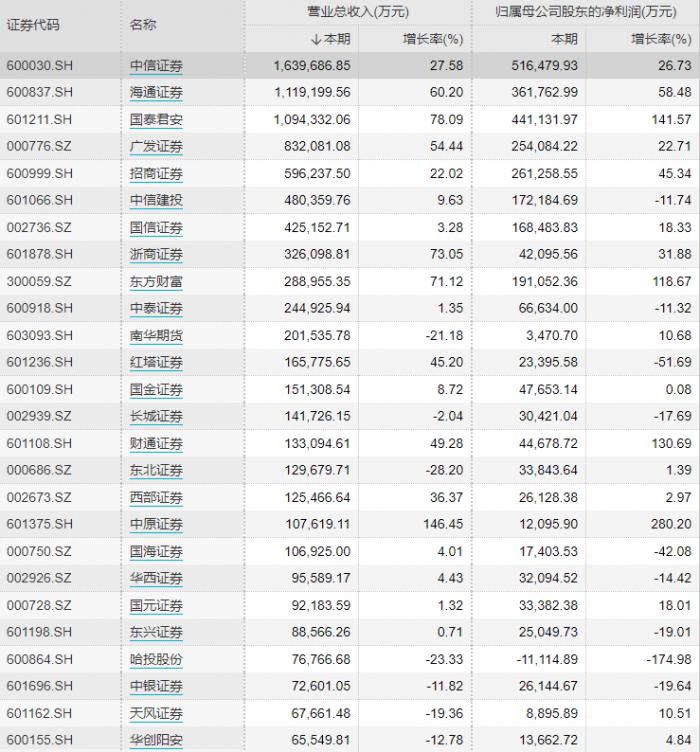Open the 东方财富 stock link

tap(156, 282)
